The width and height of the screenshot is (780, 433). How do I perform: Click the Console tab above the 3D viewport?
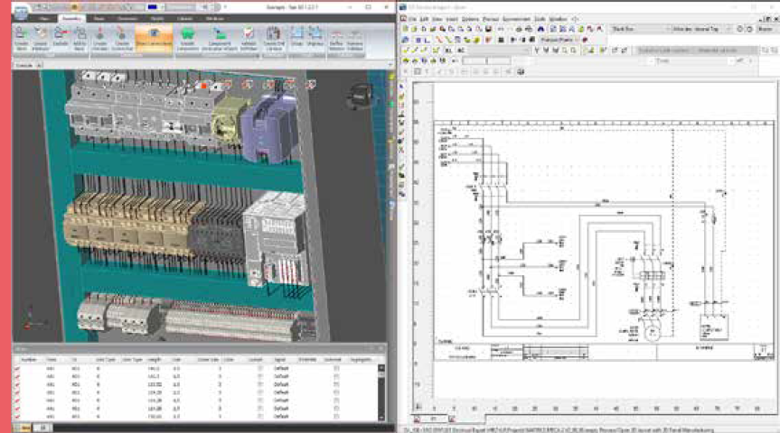[x=24, y=65]
